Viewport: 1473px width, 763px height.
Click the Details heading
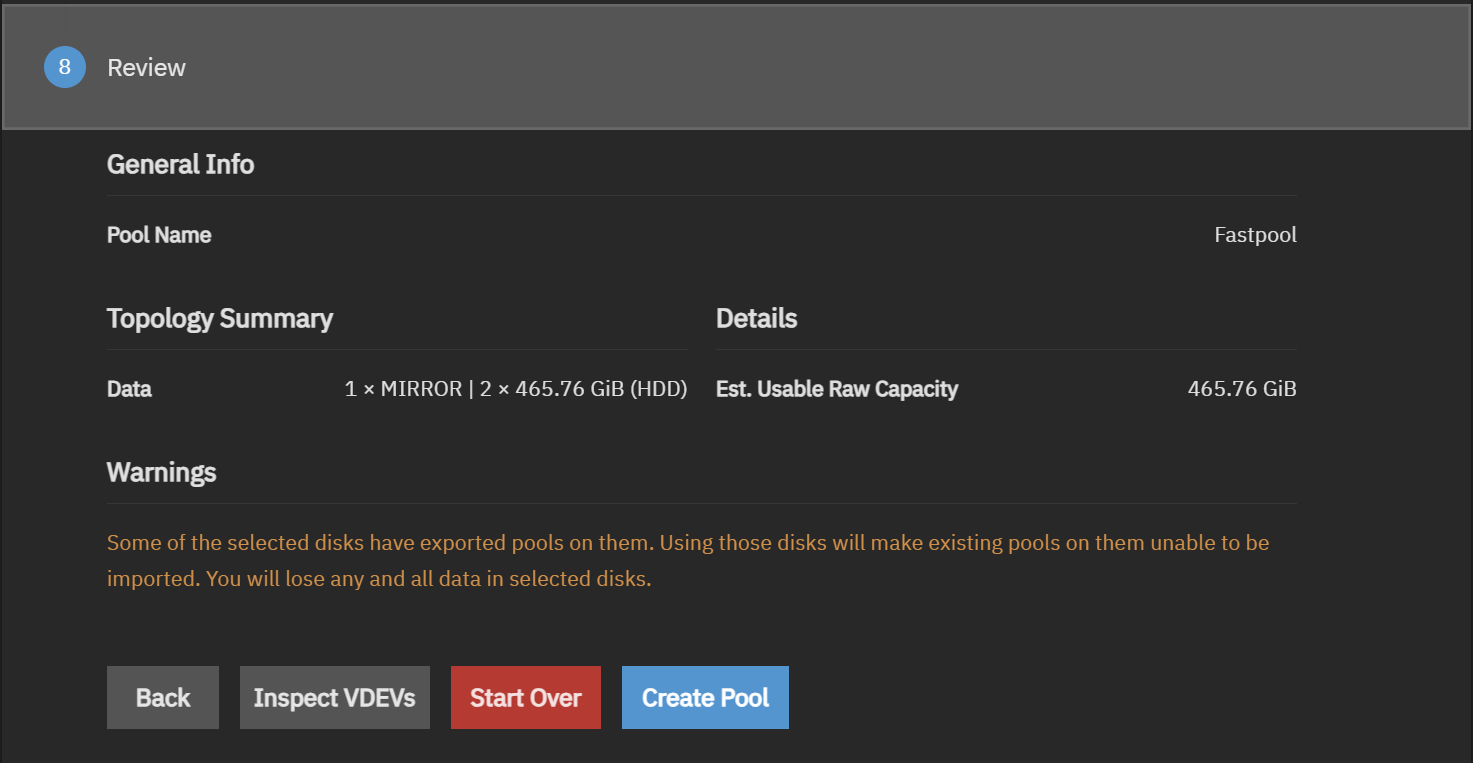coord(756,318)
